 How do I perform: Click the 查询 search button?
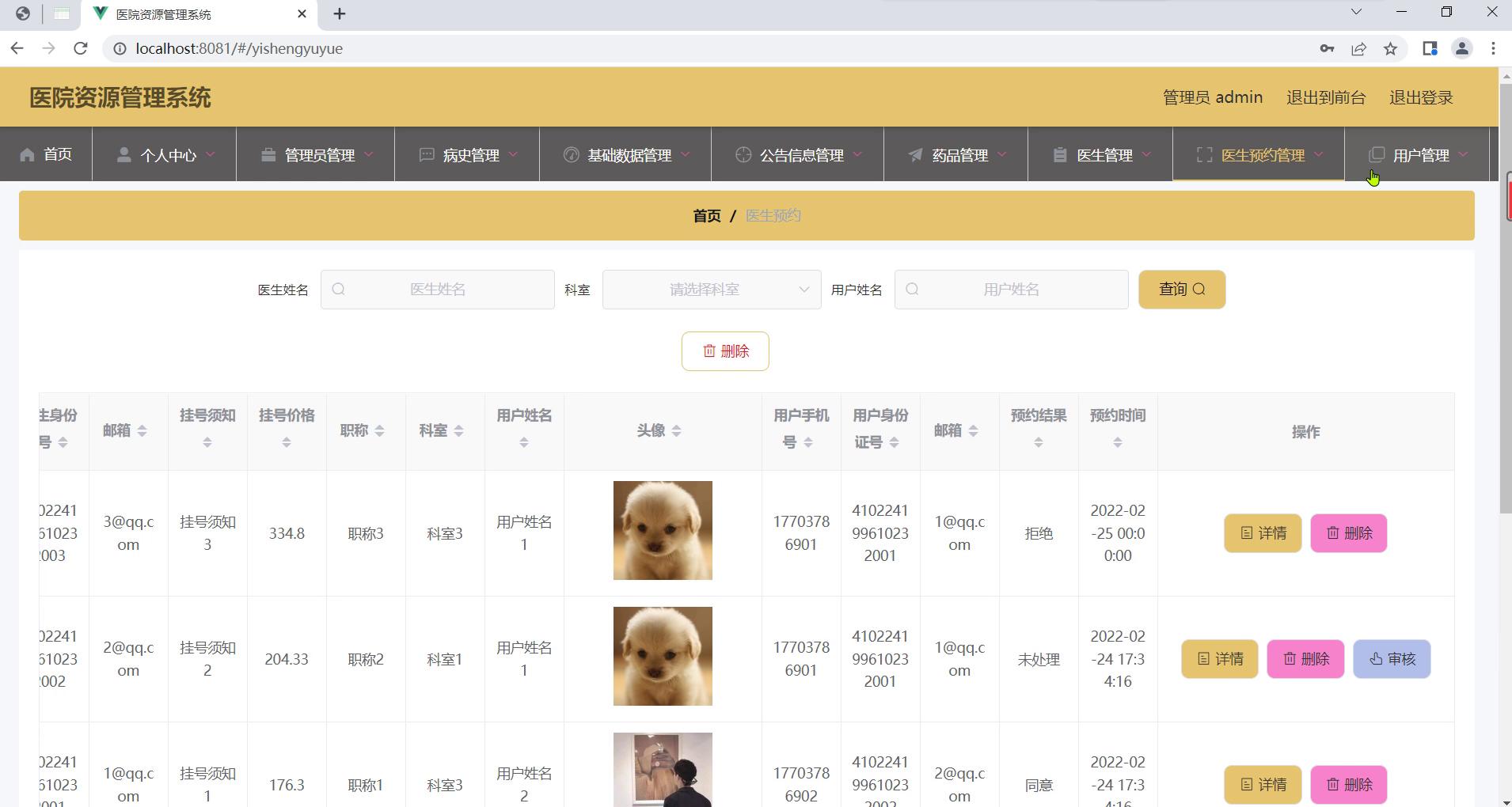coord(1181,290)
